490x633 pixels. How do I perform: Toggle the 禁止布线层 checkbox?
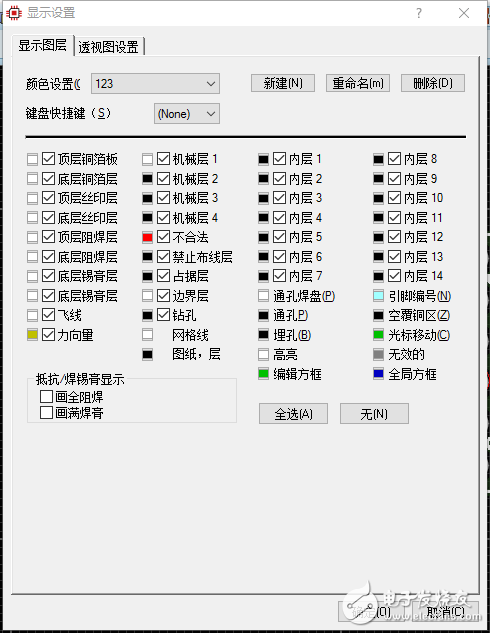pos(163,256)
